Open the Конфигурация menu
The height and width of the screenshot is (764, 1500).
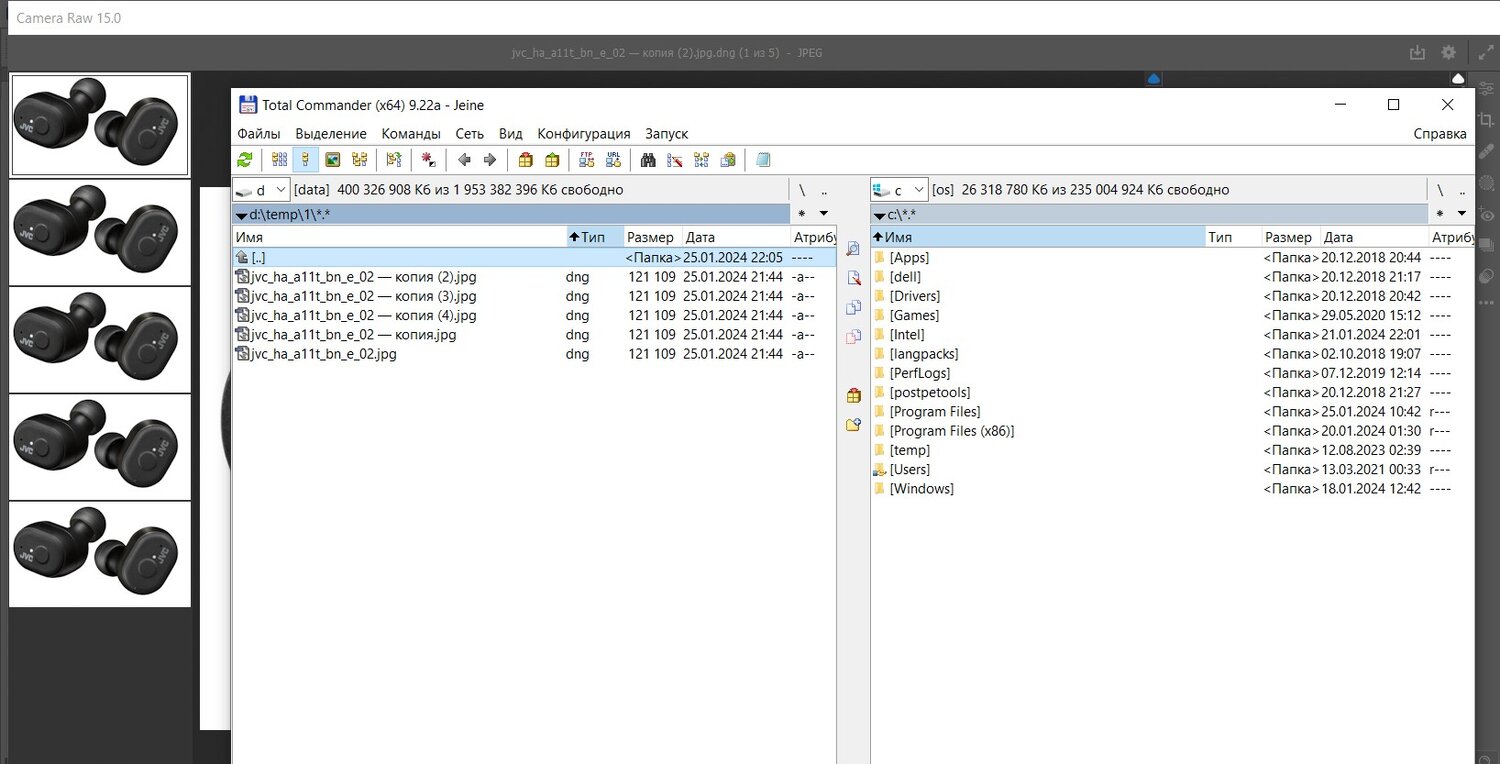pyautogui.click(x=583, y=134)
